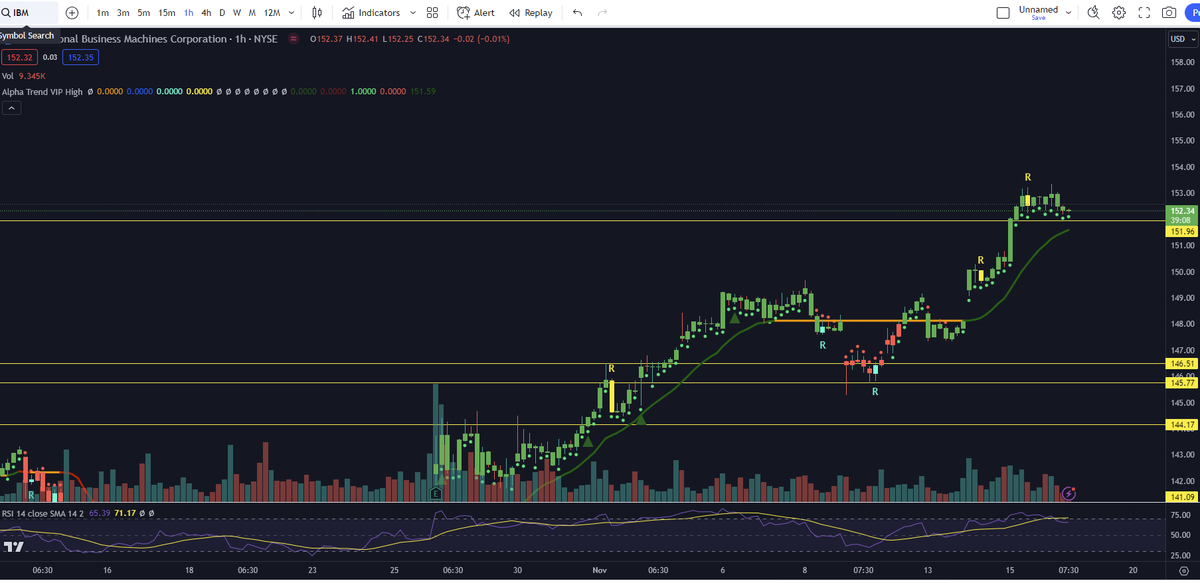Switch to the 1m timeframe
The height and width of the screenshot is (583, 1200).
click(x=103, y=13)
